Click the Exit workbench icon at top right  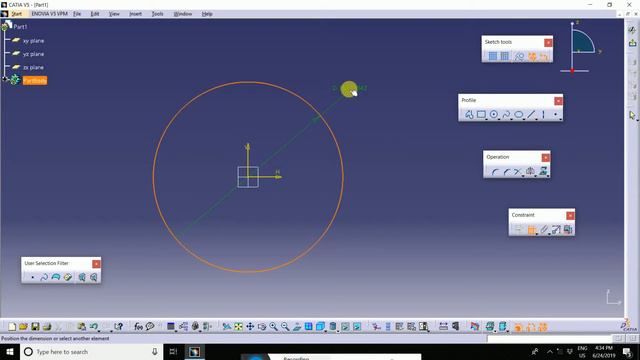(632, 42)
